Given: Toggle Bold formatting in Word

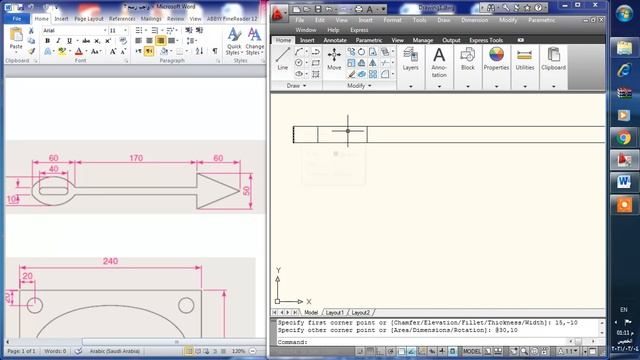Looking at the screenshot, I should [47, 41].
